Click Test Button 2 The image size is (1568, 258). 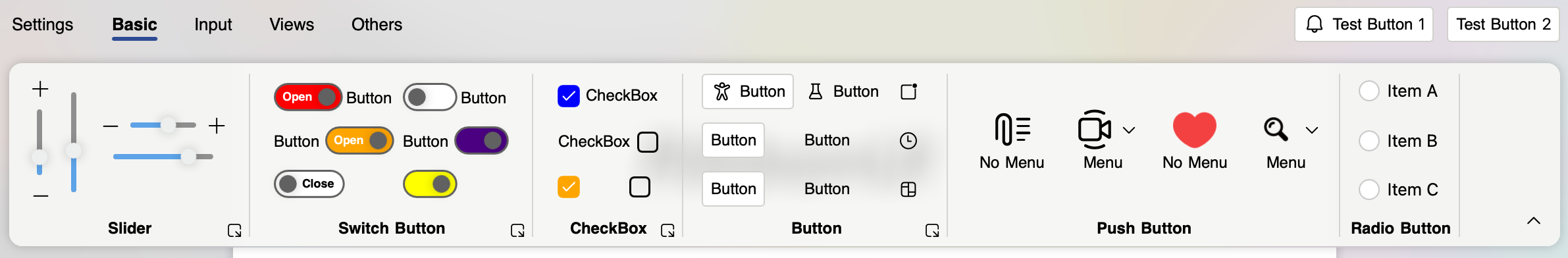click(x=1503, y=24)
